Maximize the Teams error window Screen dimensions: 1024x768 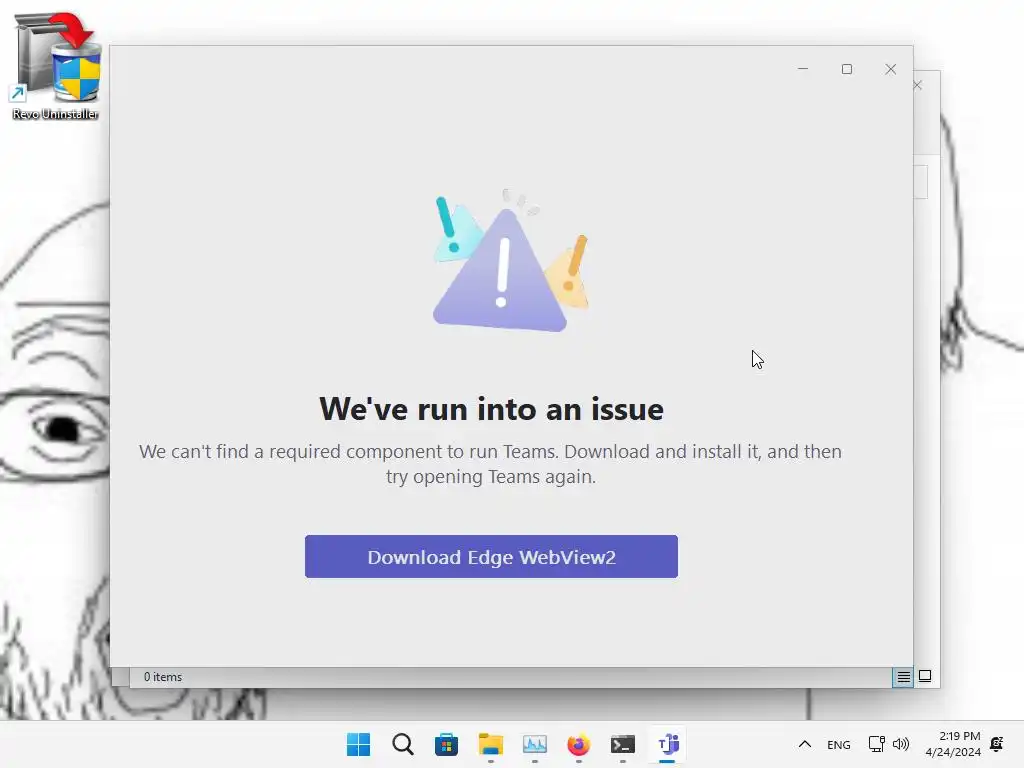(x=846, y=69)
